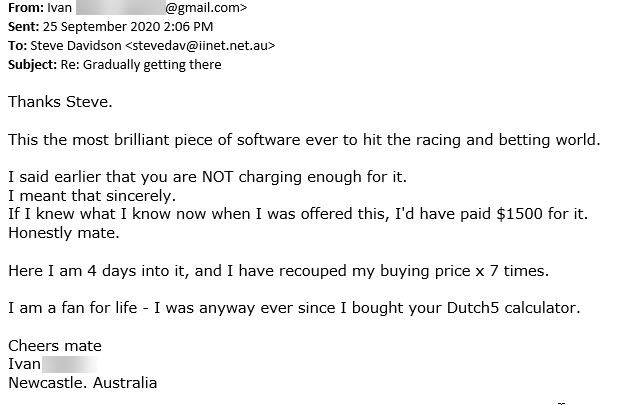Click the signature name Ivan
Viewport: 619px width, 405px height.
24,364
